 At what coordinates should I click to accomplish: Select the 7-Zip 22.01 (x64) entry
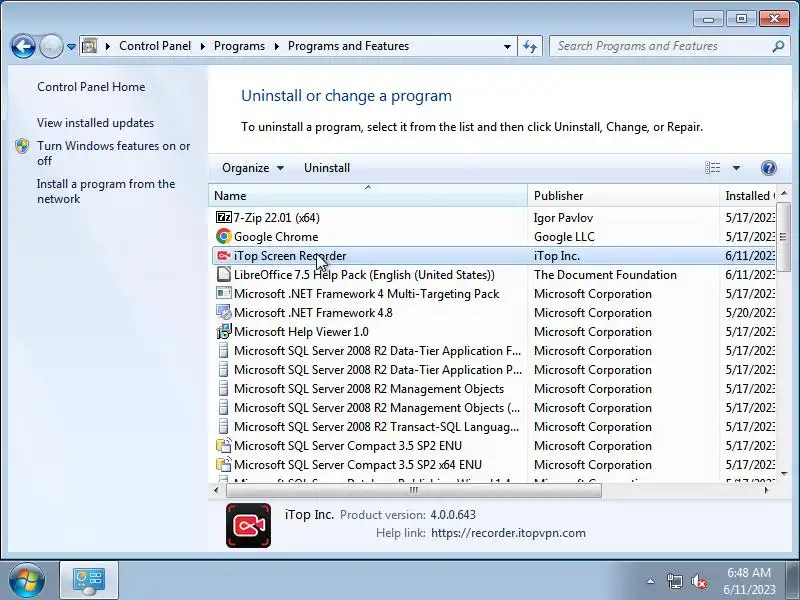coord(493,217)
